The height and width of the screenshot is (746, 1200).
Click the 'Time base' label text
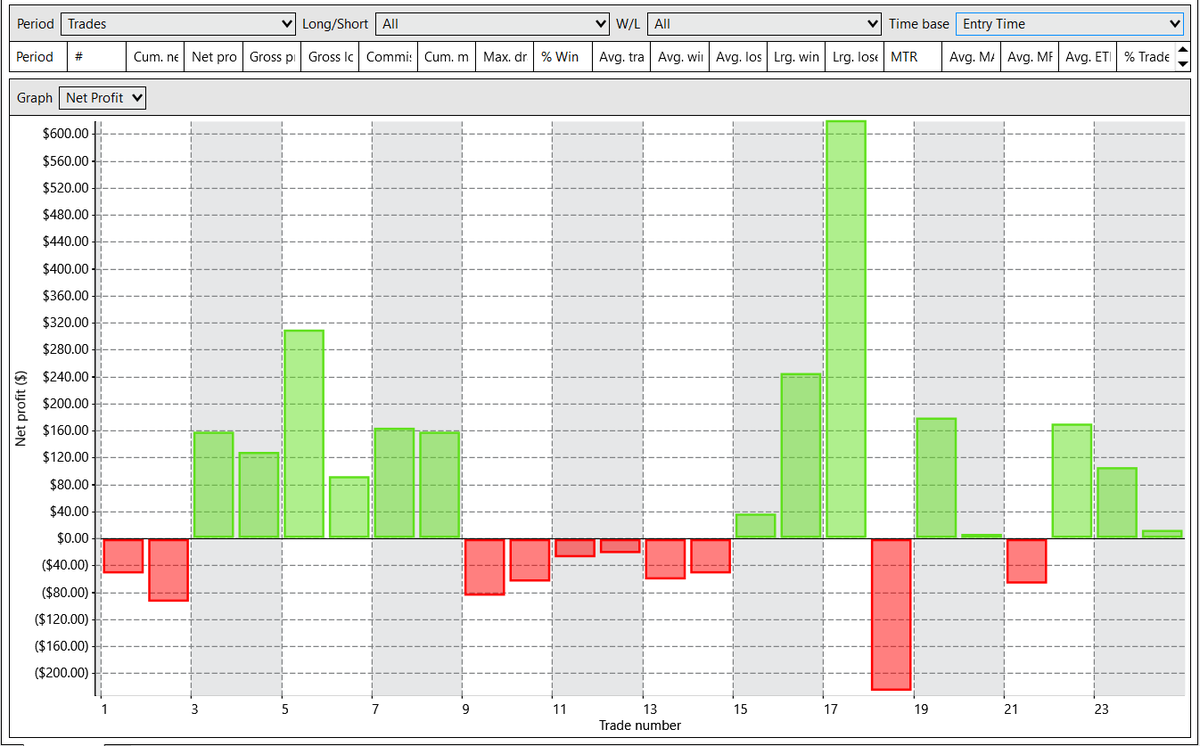919,24
